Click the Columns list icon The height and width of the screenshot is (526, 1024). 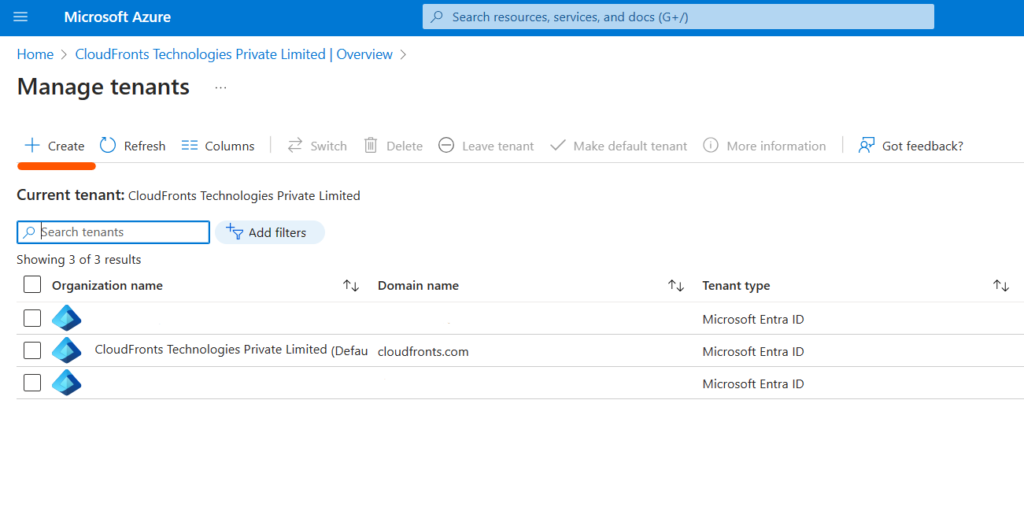(189, 145)
